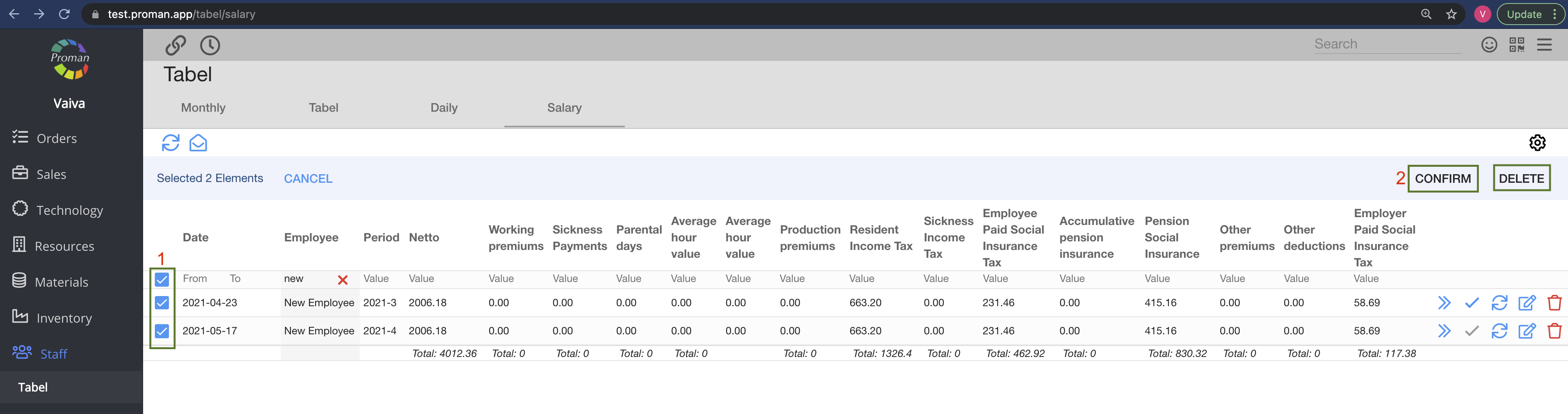Click the blue refresh icon in toolbar
Image resolution: width=1568 pixels, height=414 pixels.
point(170,143)
